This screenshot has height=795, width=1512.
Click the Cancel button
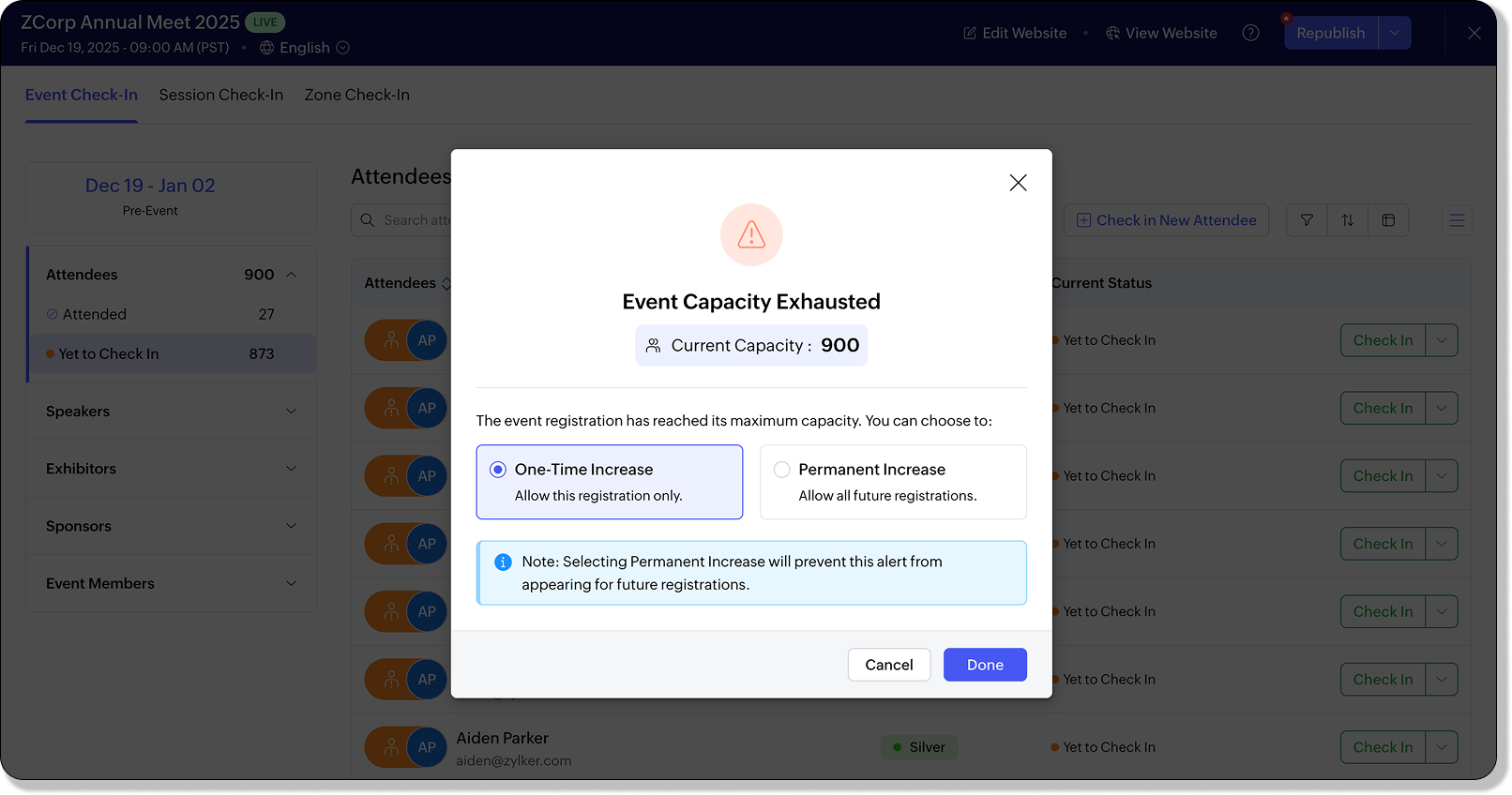(889, 665)
